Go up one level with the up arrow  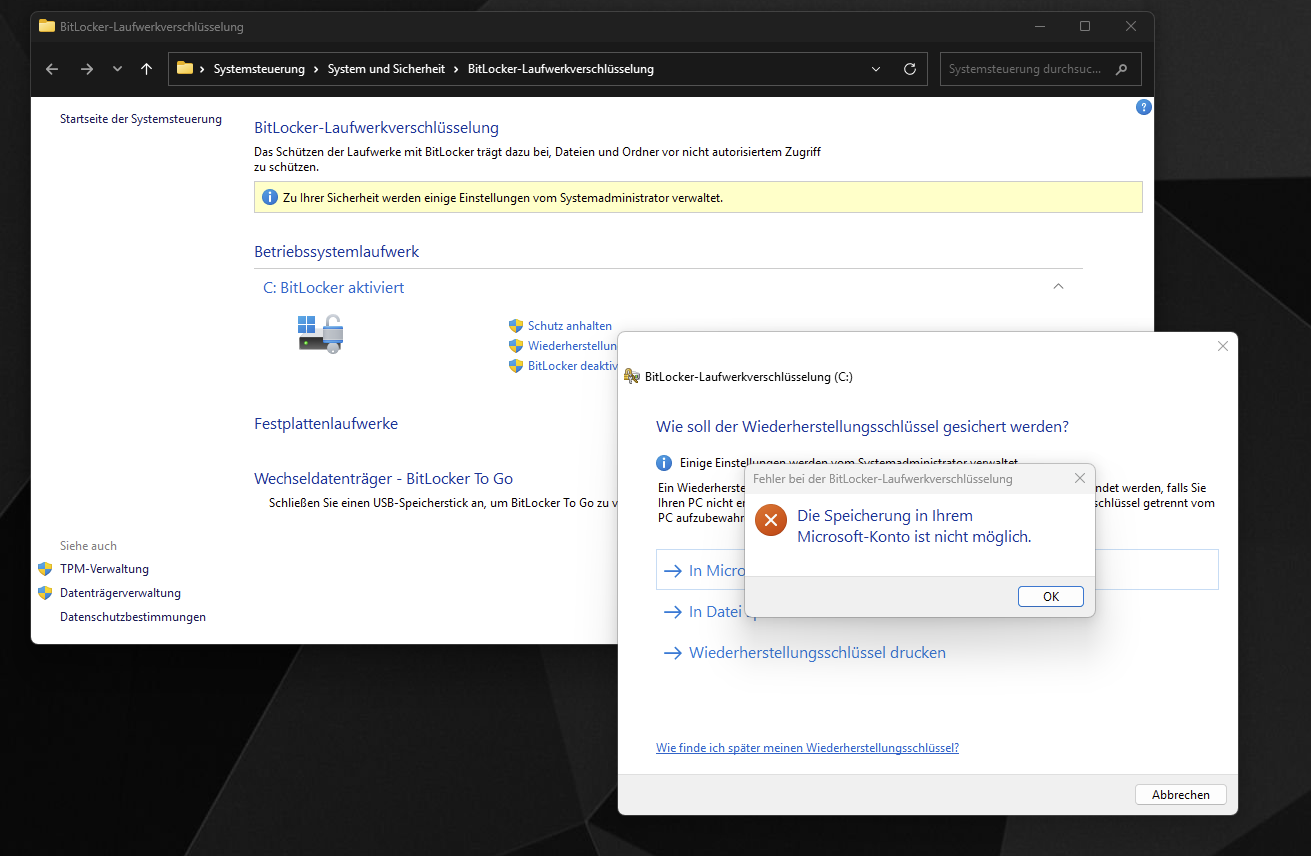pyautogui.click(x=147, y=69)
